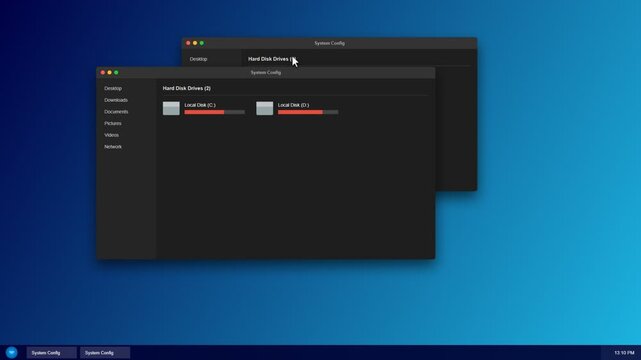Image resolution: width=641 pixels, height=360 pixels.
Task: Select Desktop in the back System Config window
Action: 198,59
